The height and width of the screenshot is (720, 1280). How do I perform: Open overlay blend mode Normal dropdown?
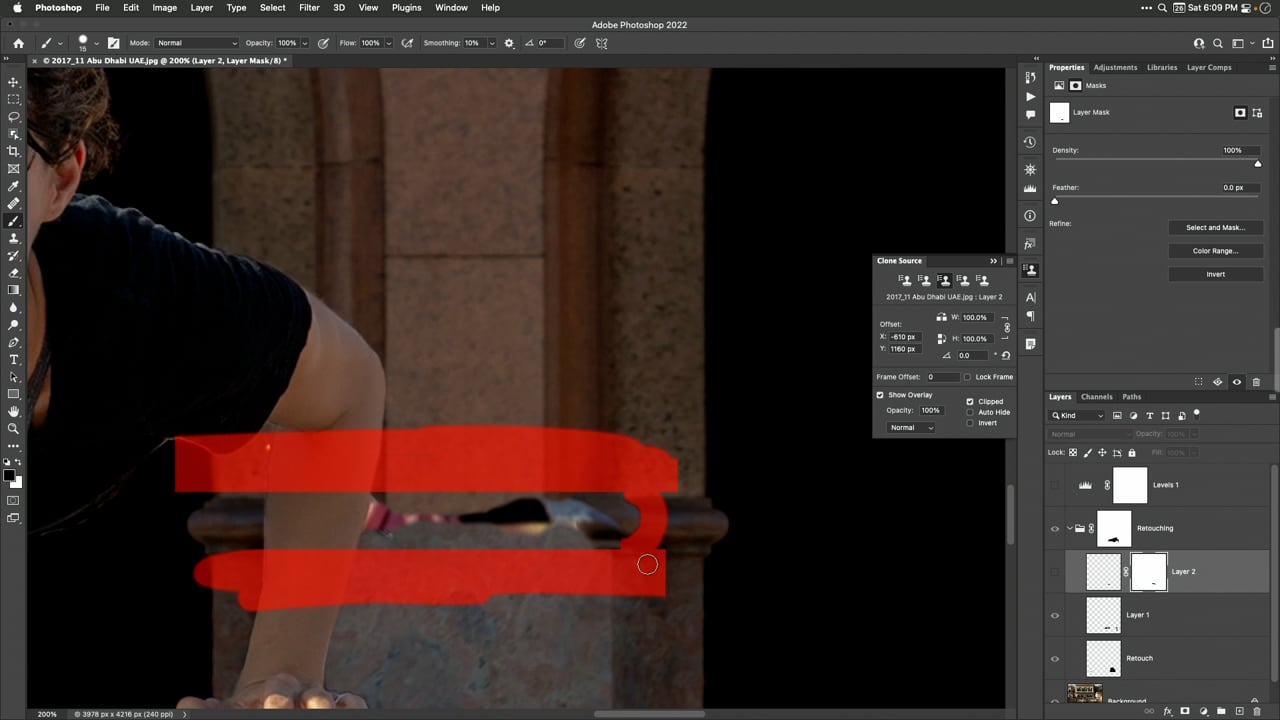(910, 427)
